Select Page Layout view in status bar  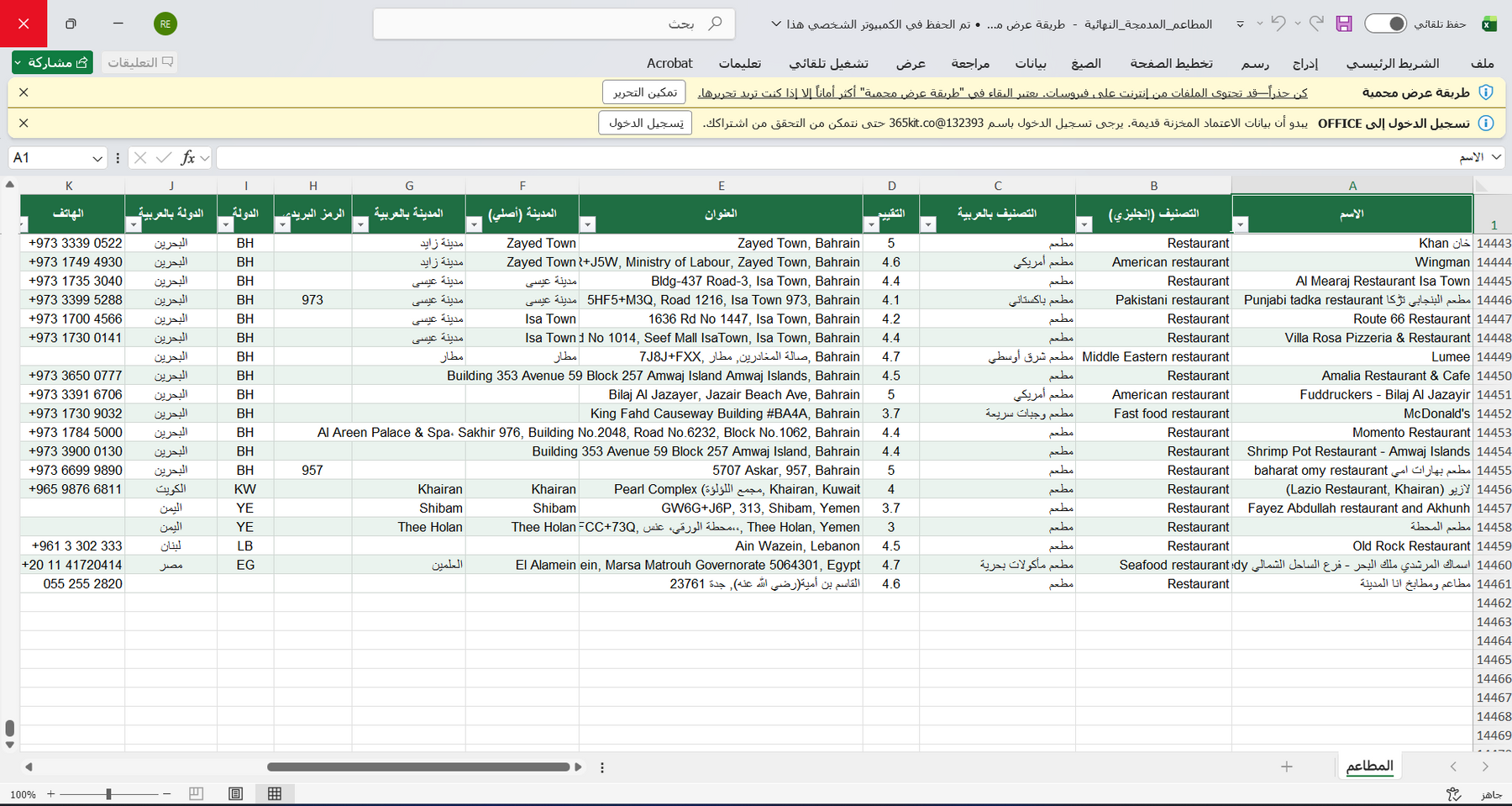pos(236,793)
